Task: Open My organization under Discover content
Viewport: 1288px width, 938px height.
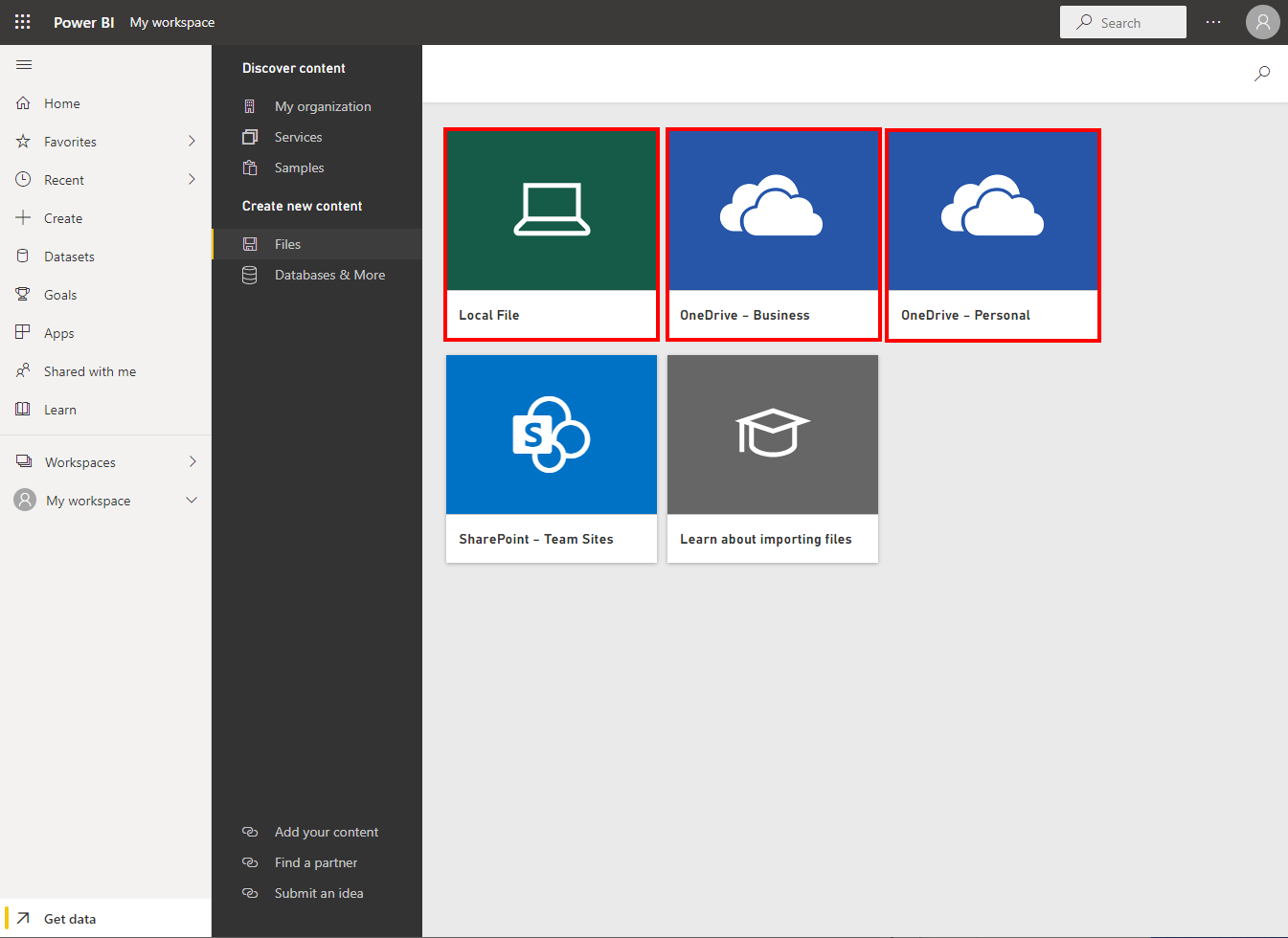Action: (323, 106)
